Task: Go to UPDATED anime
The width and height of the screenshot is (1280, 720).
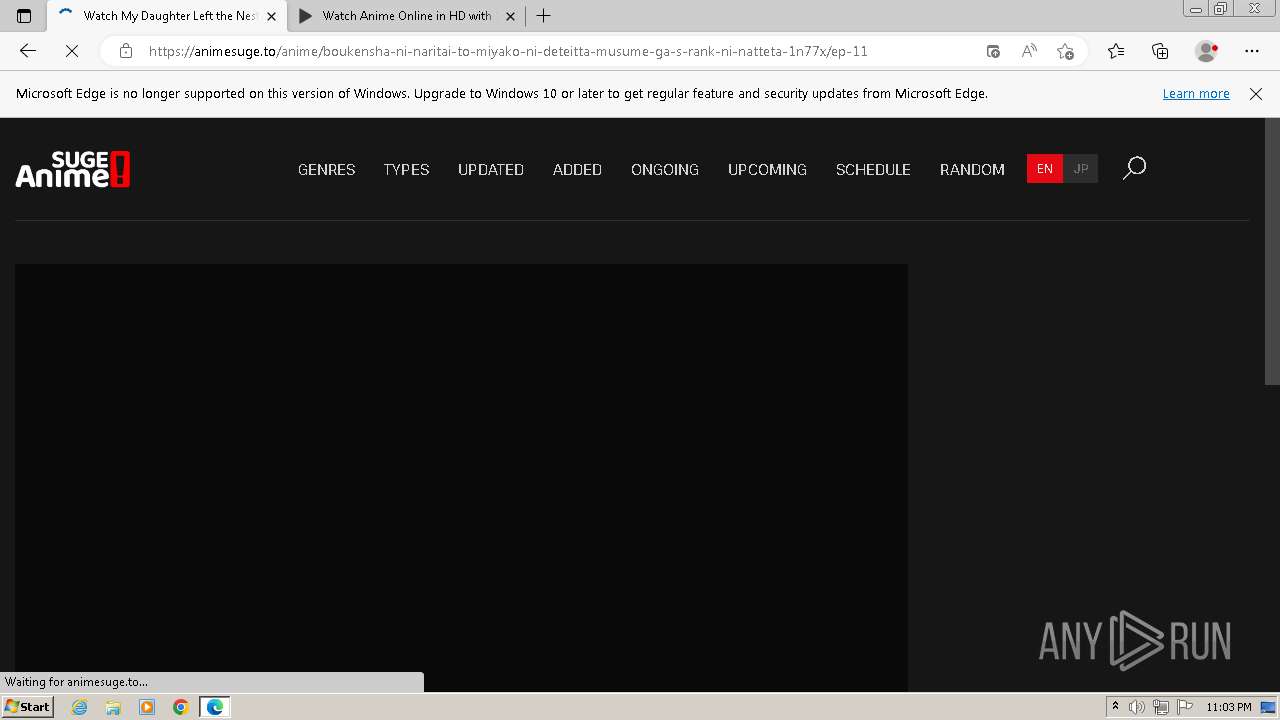Action: pyautogui.click(x=491, y=169)
